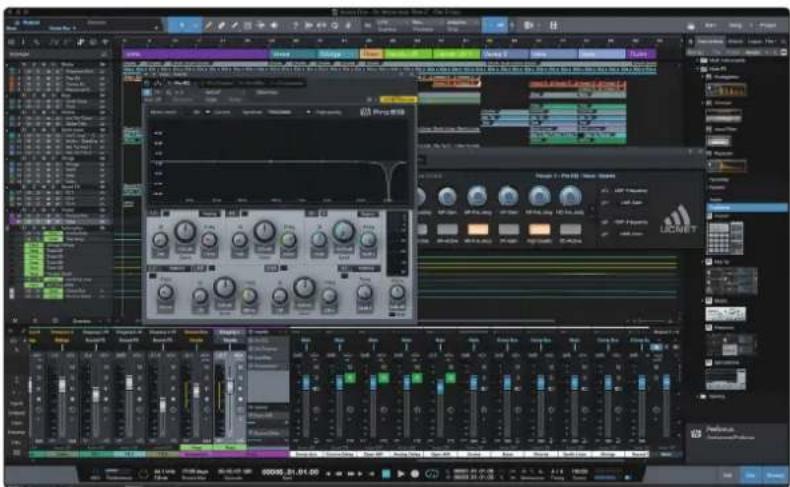Viewport: 790px width, 487px height.
Task: Toggle the first orange button in UCNET macro panel
Action: 478,230
